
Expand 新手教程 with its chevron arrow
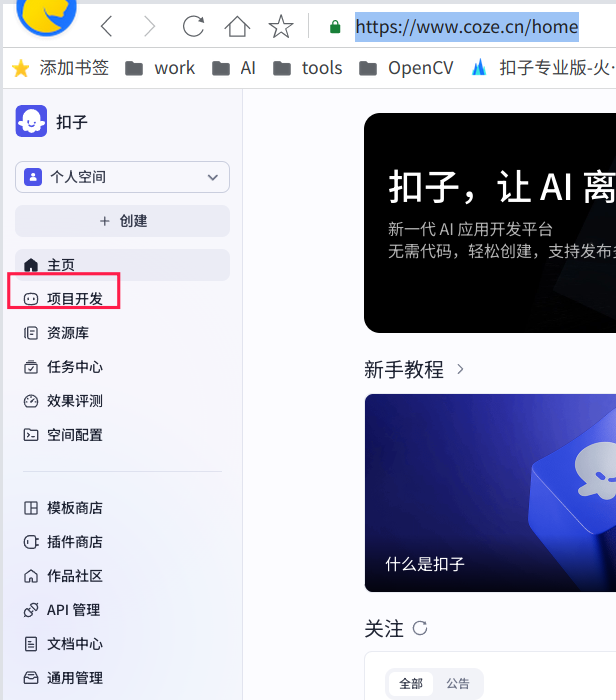(460, 369)
